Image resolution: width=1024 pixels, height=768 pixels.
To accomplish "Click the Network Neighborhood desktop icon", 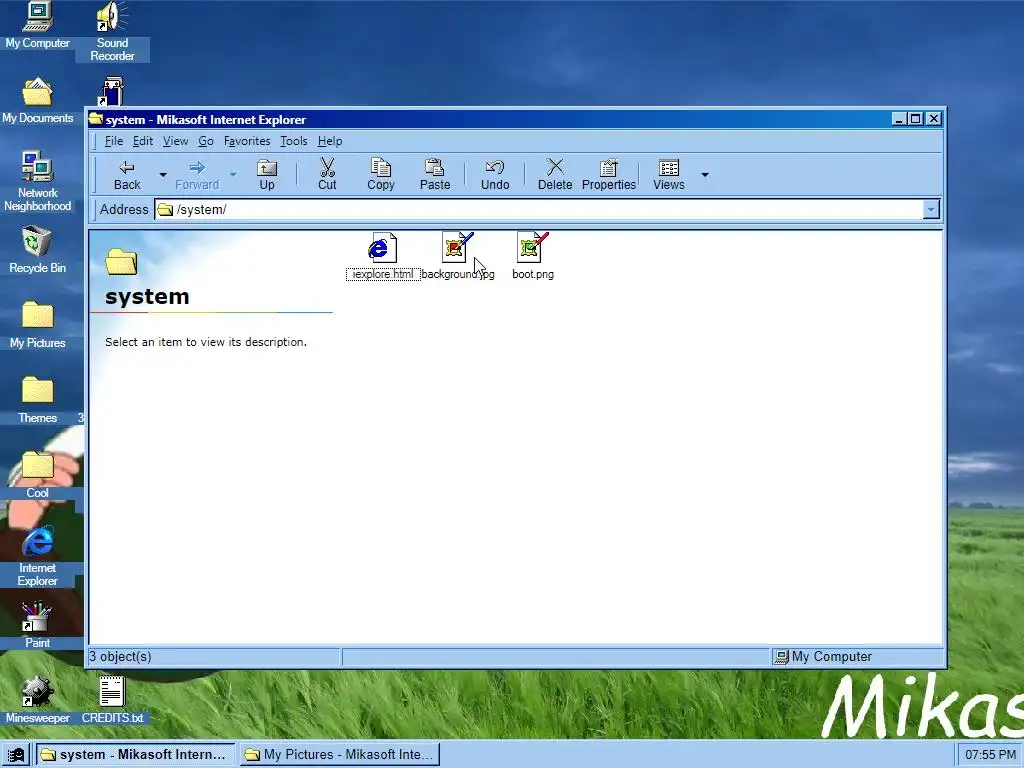I will 37,182.
